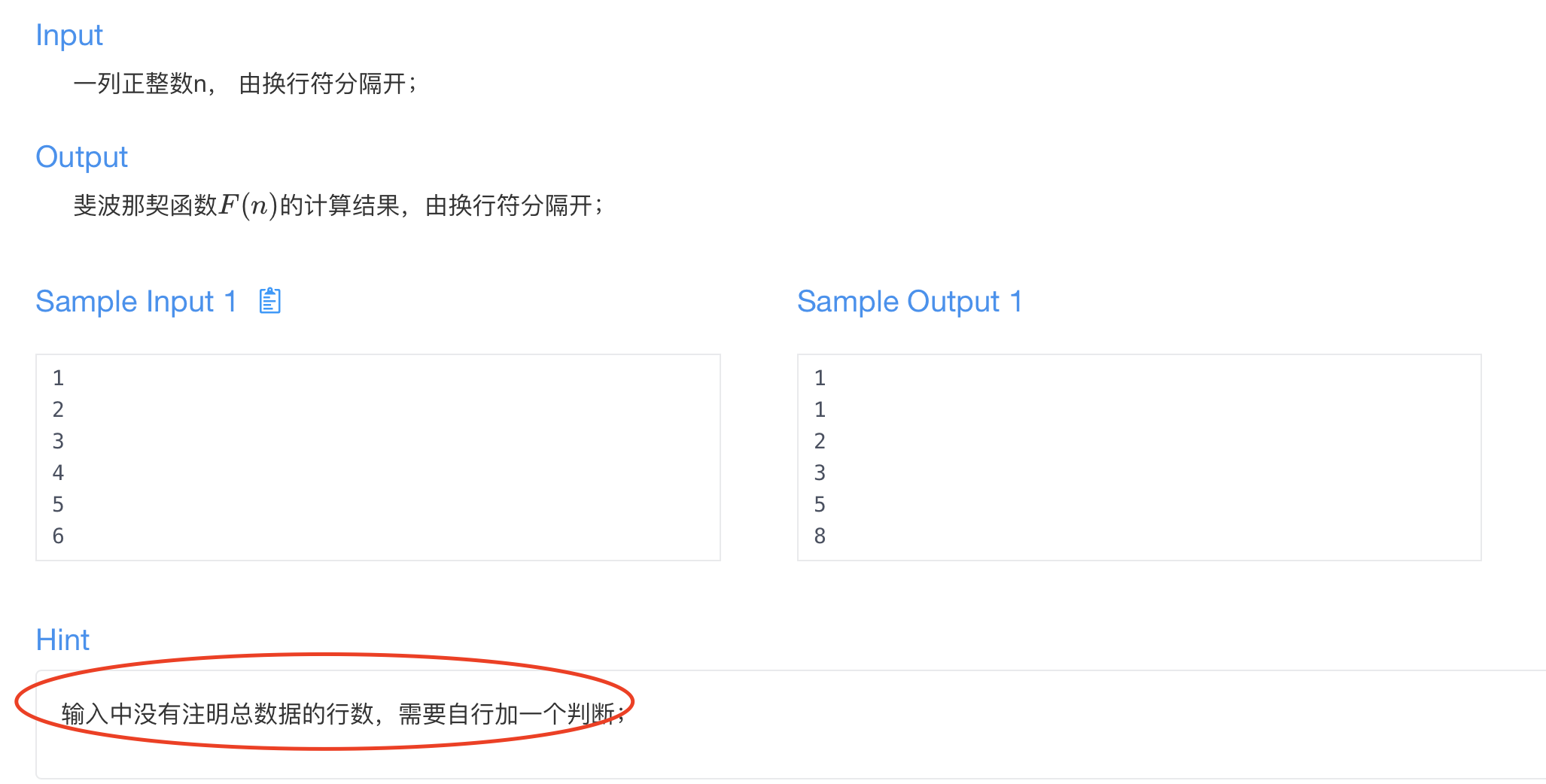Click the Hint section heading

62,640
